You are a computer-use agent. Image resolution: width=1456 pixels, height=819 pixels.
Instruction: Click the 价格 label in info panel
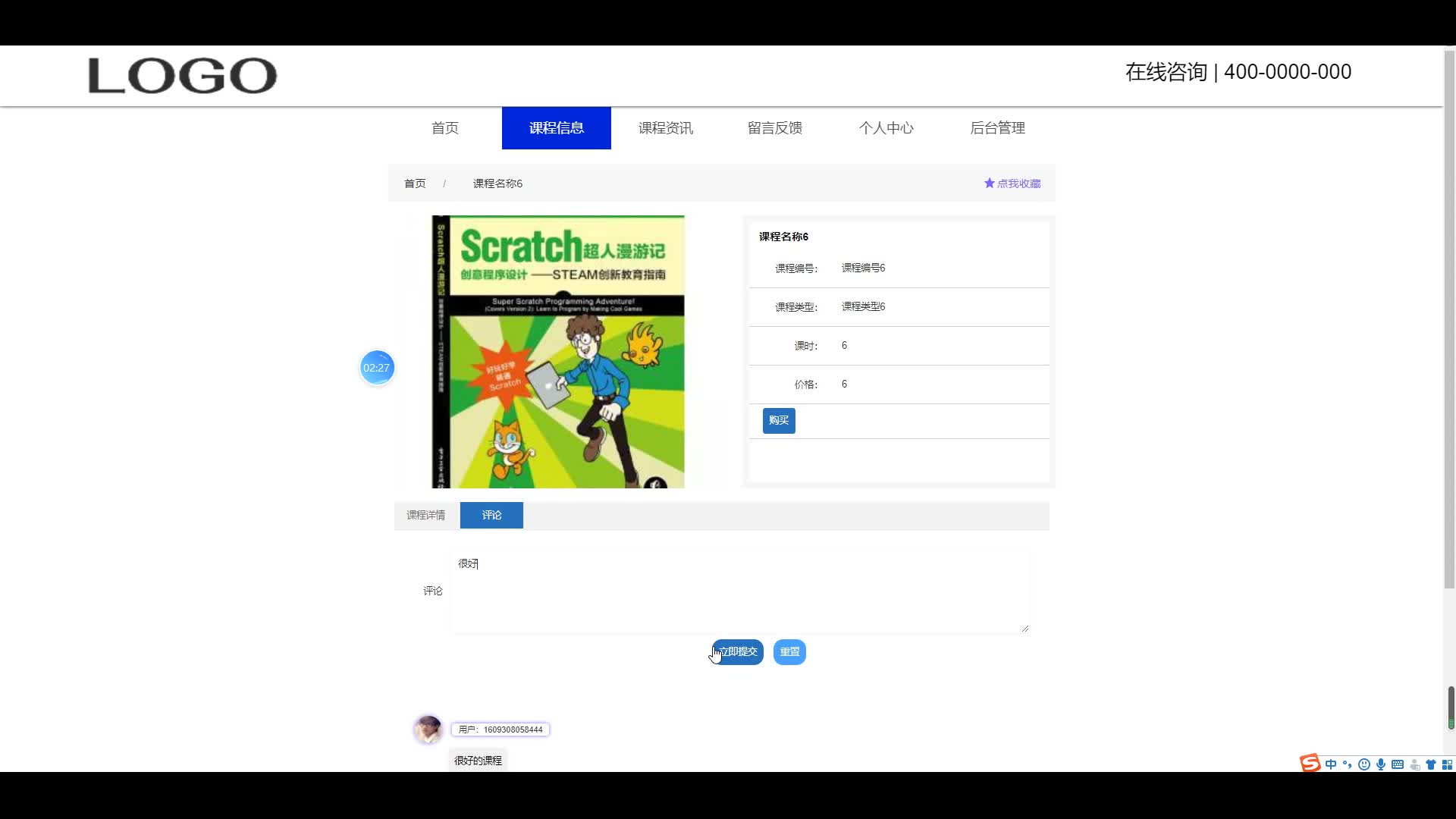(805, 384)
